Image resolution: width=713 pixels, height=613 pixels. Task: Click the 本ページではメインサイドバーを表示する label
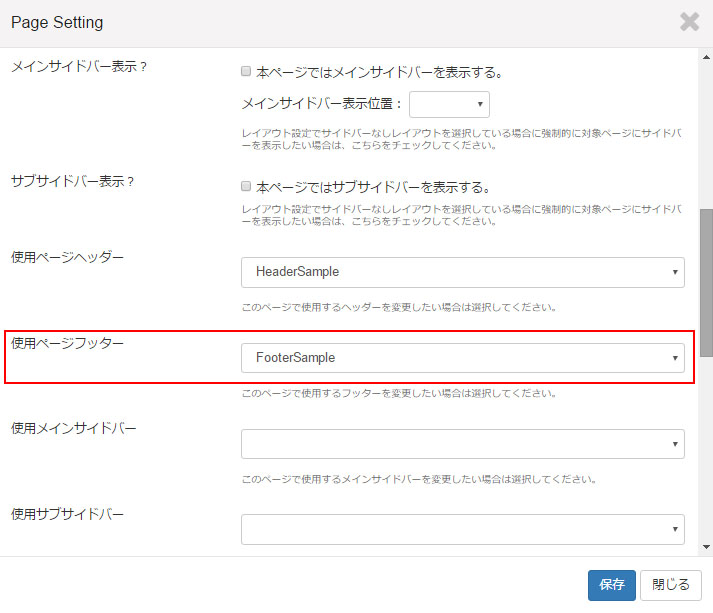(379, 72)
